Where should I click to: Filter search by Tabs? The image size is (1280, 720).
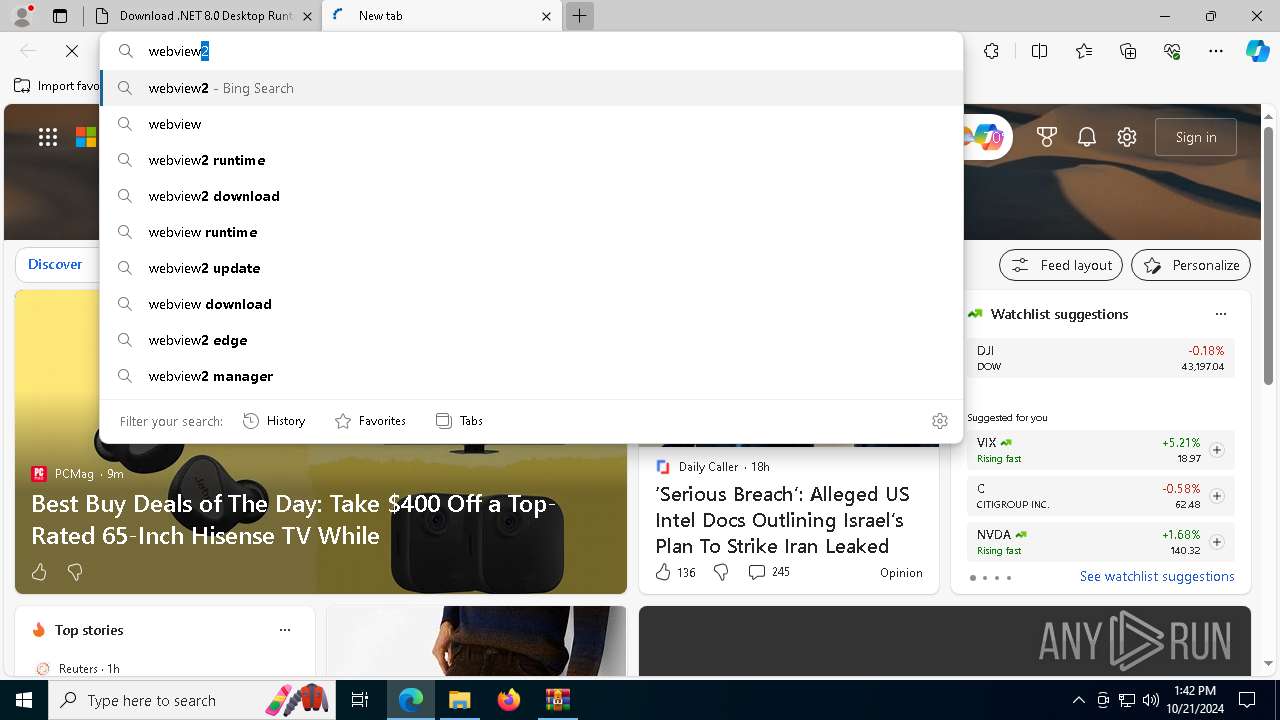click(459, 421)
